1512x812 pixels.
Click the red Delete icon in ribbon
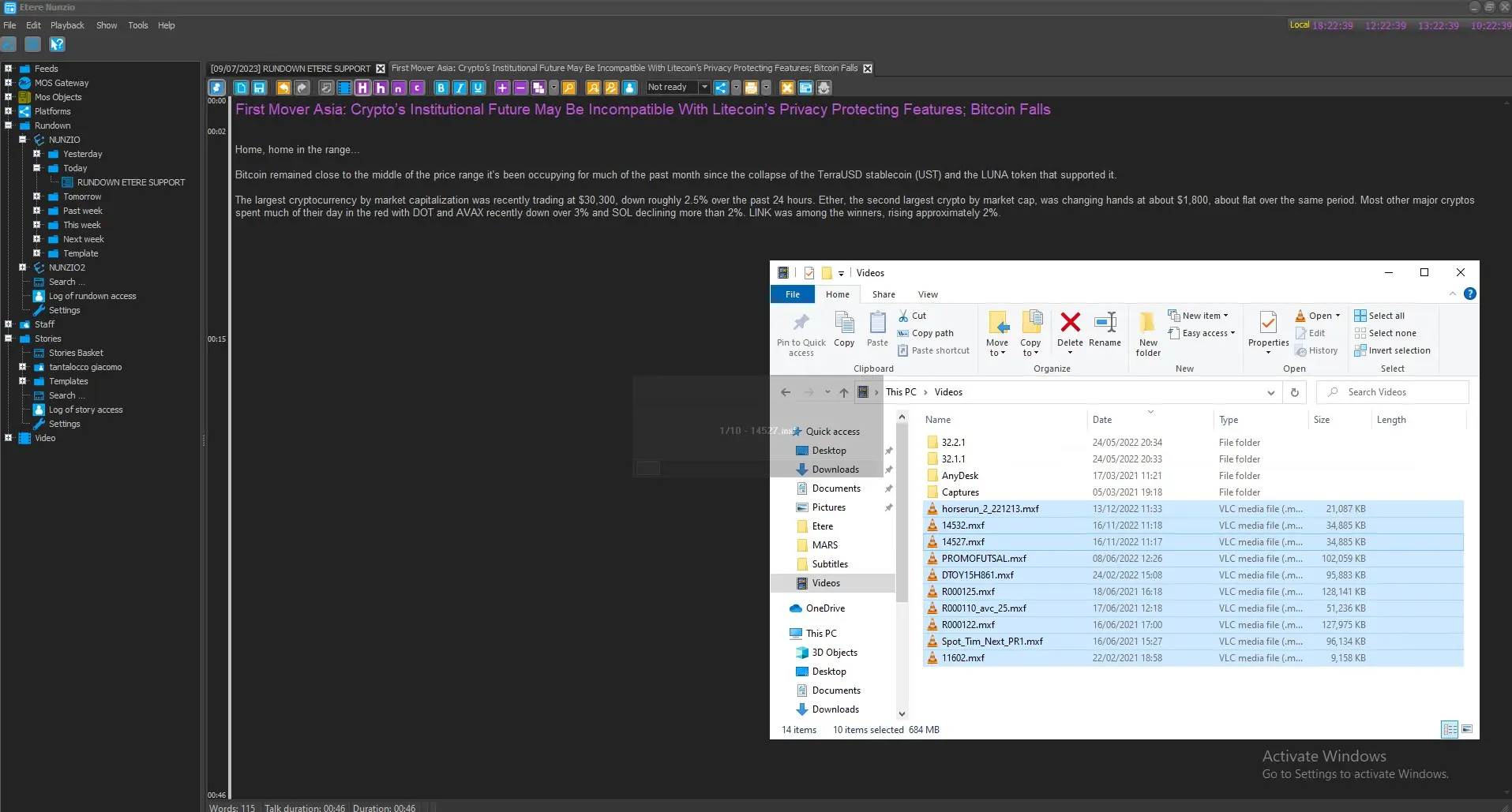click(x=1070, y=329)
